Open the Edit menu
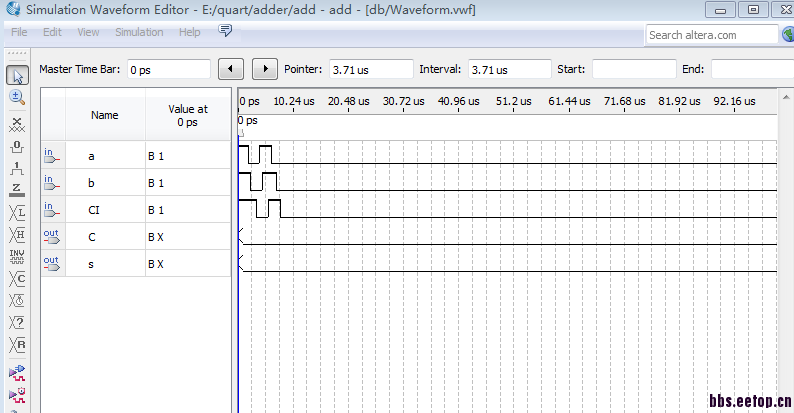The image size is (794, 413). coord(52,32)
